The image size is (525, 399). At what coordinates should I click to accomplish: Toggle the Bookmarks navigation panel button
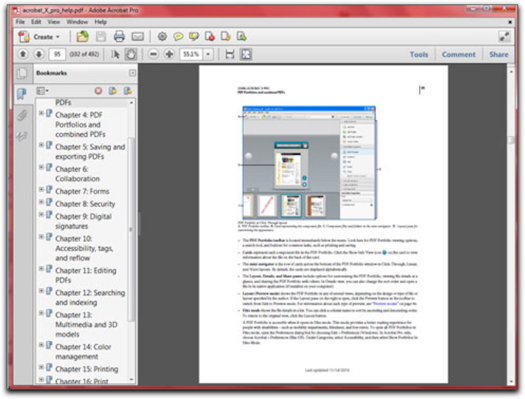coord(22,94)
